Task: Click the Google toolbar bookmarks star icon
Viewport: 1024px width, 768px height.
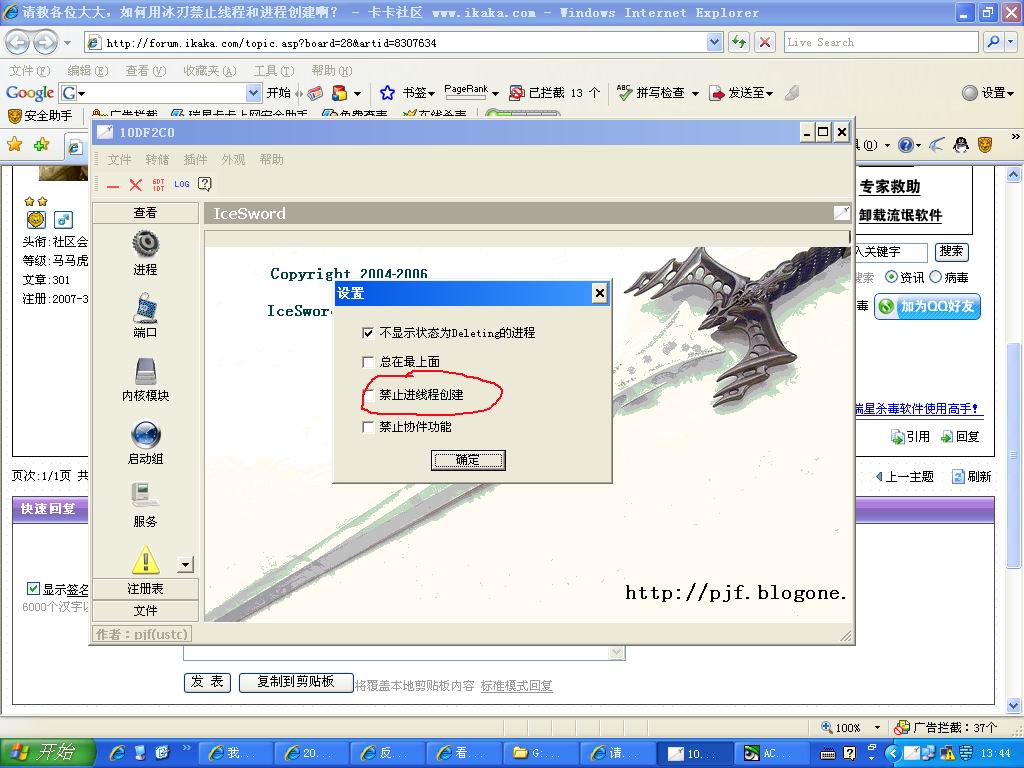Action: [x=387, y=93]
